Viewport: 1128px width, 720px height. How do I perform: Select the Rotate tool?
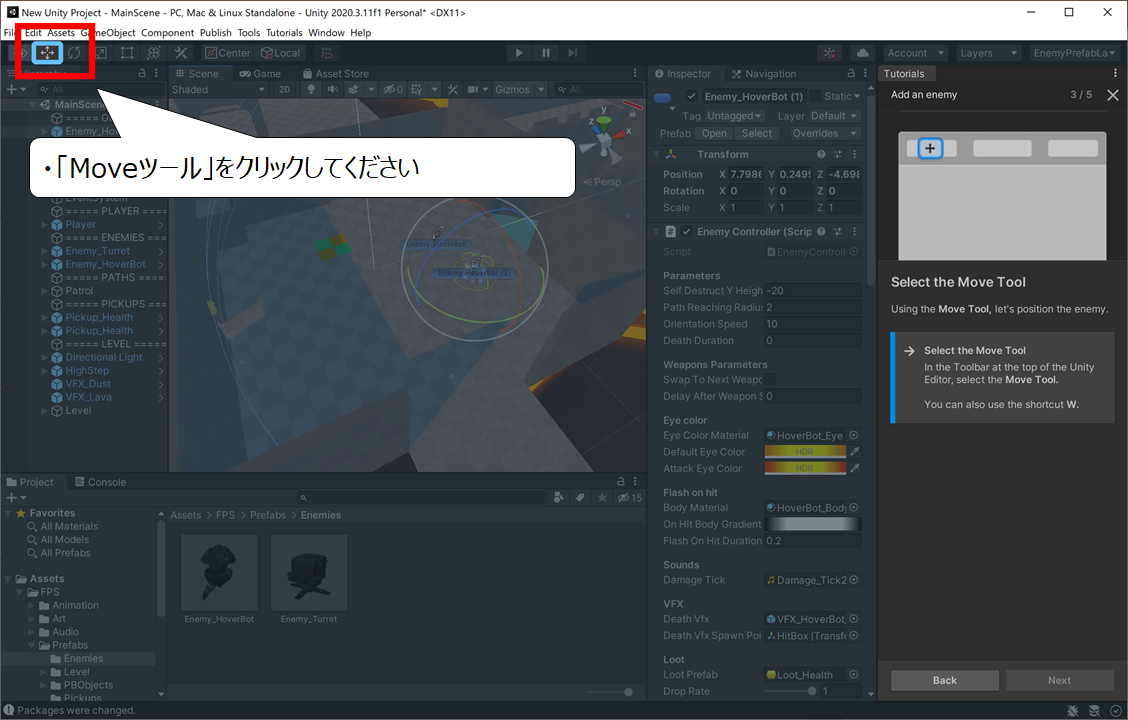click(x=74, y=53)
